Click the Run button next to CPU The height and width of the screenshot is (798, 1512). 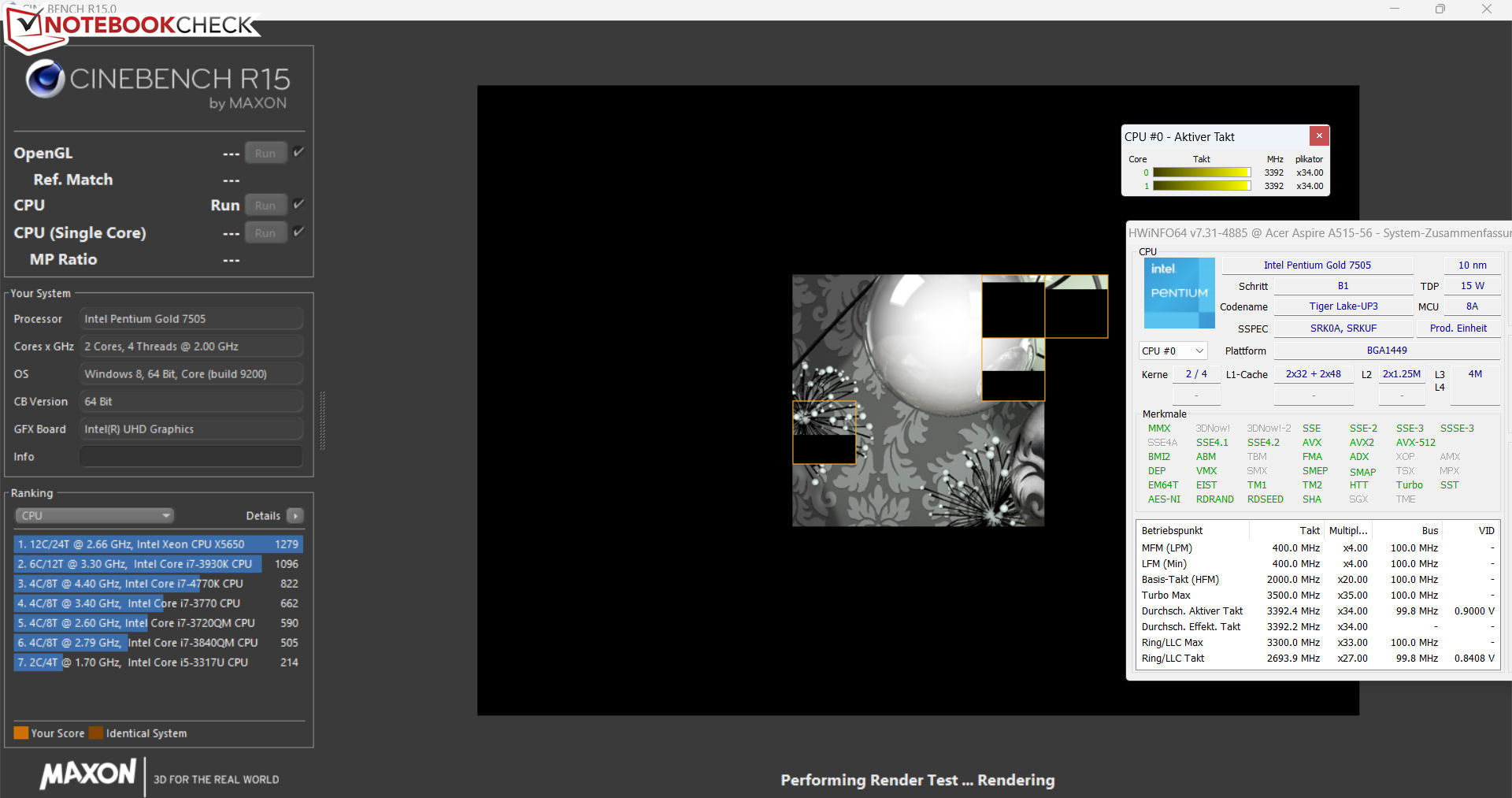[265, 205]
